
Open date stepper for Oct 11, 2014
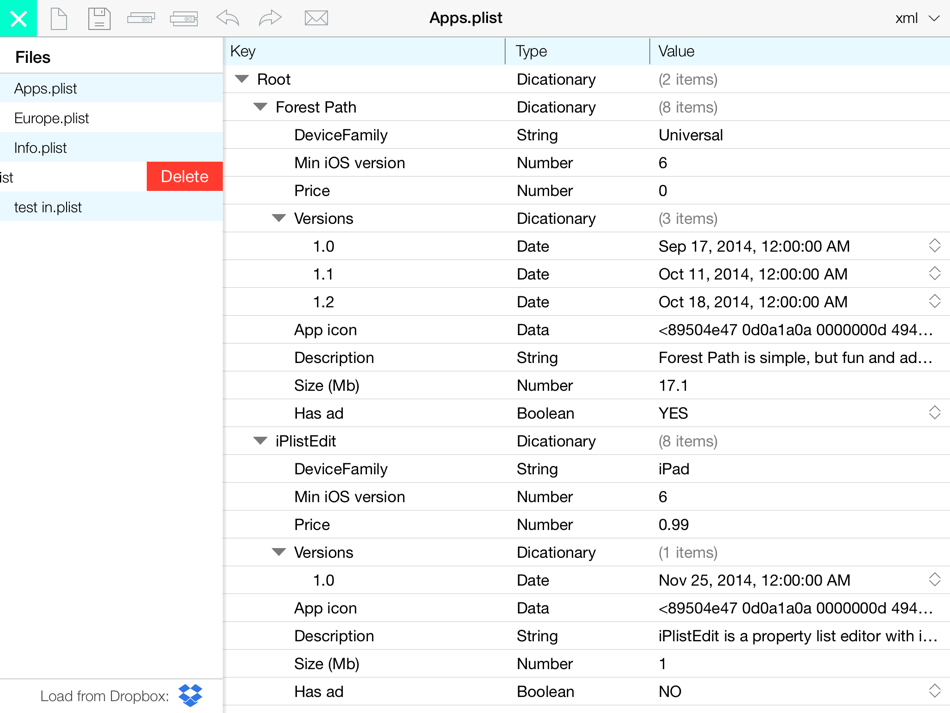(934, 274)
